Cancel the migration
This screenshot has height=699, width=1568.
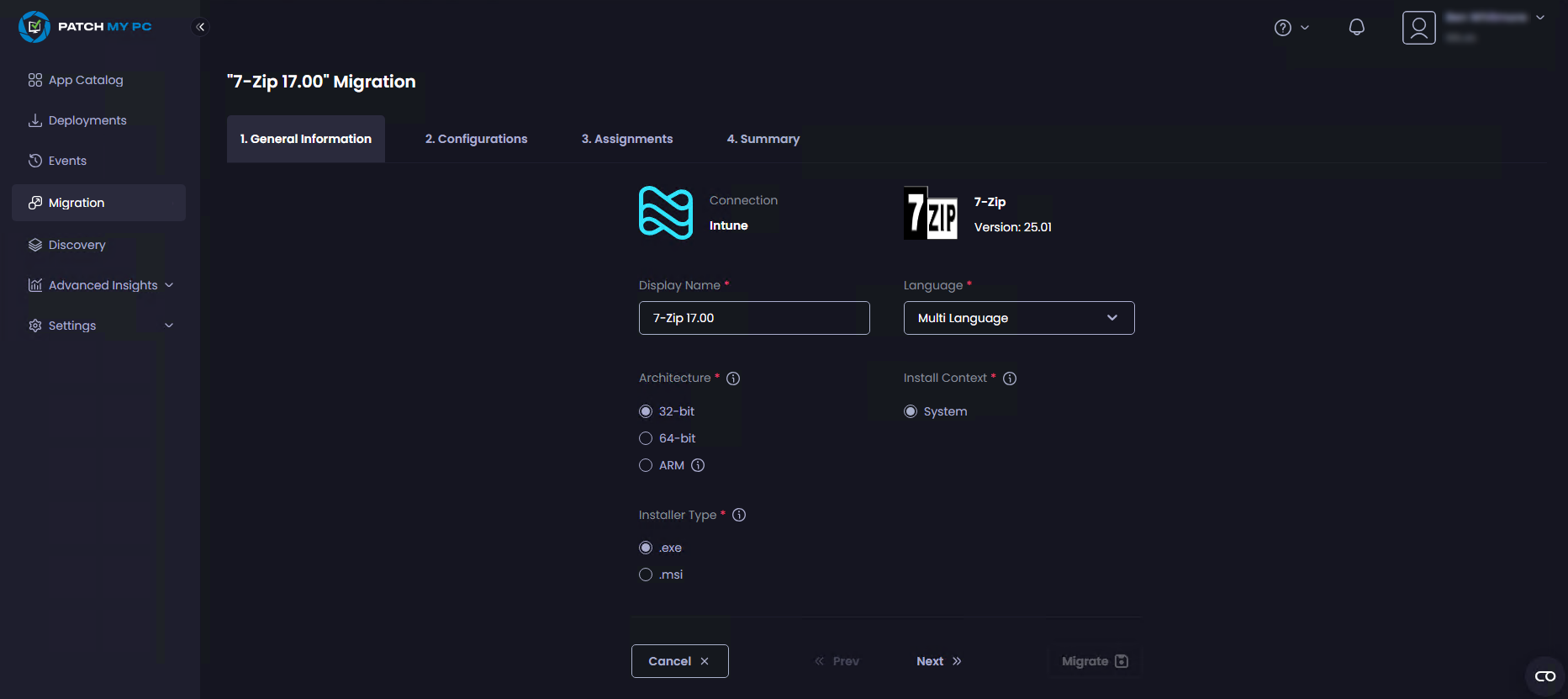tap(679, 661)
